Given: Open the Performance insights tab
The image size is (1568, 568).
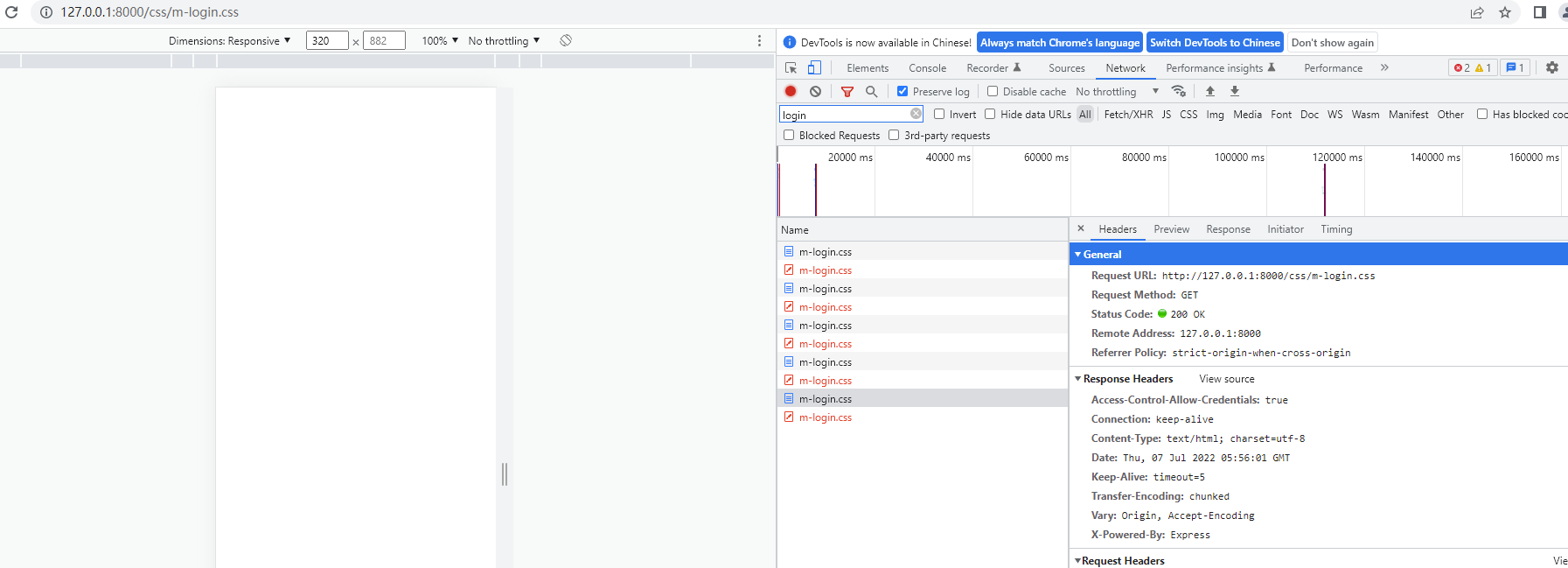Looking at the screenshot, I should pos(1221,67).
